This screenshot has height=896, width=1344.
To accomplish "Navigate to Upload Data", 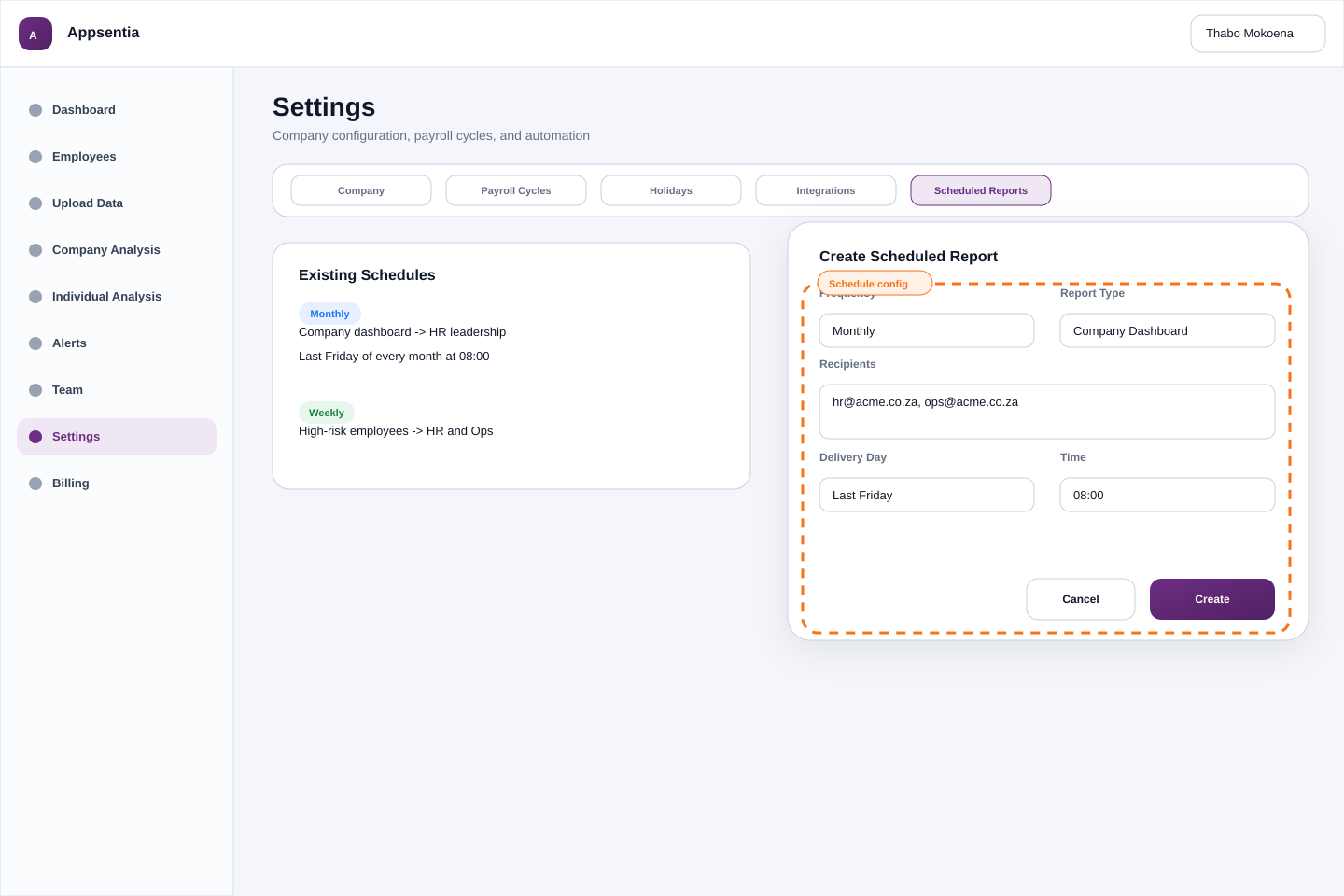I will [x=117, y=203].
